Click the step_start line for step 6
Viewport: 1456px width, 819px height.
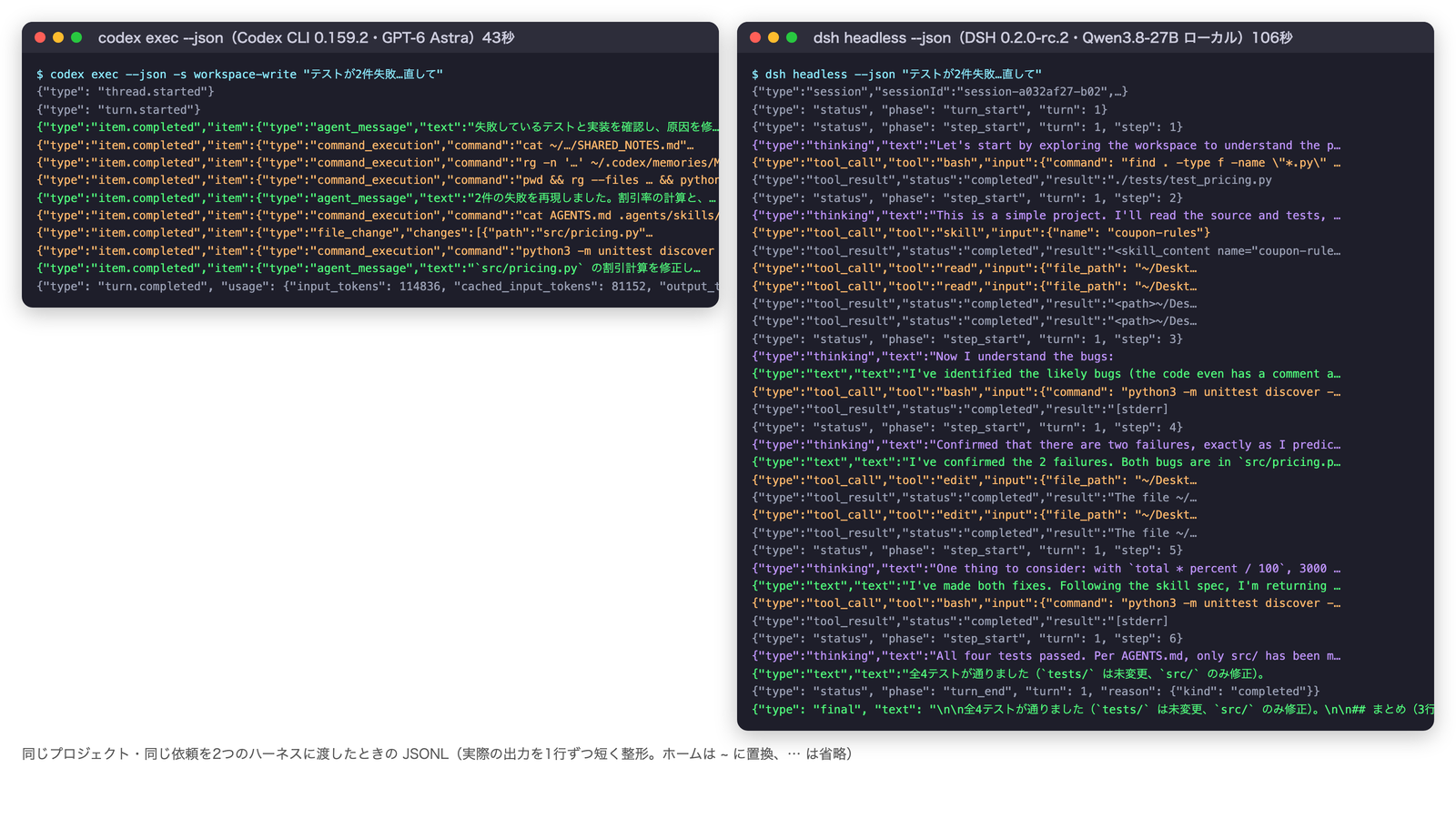(967, 639)
